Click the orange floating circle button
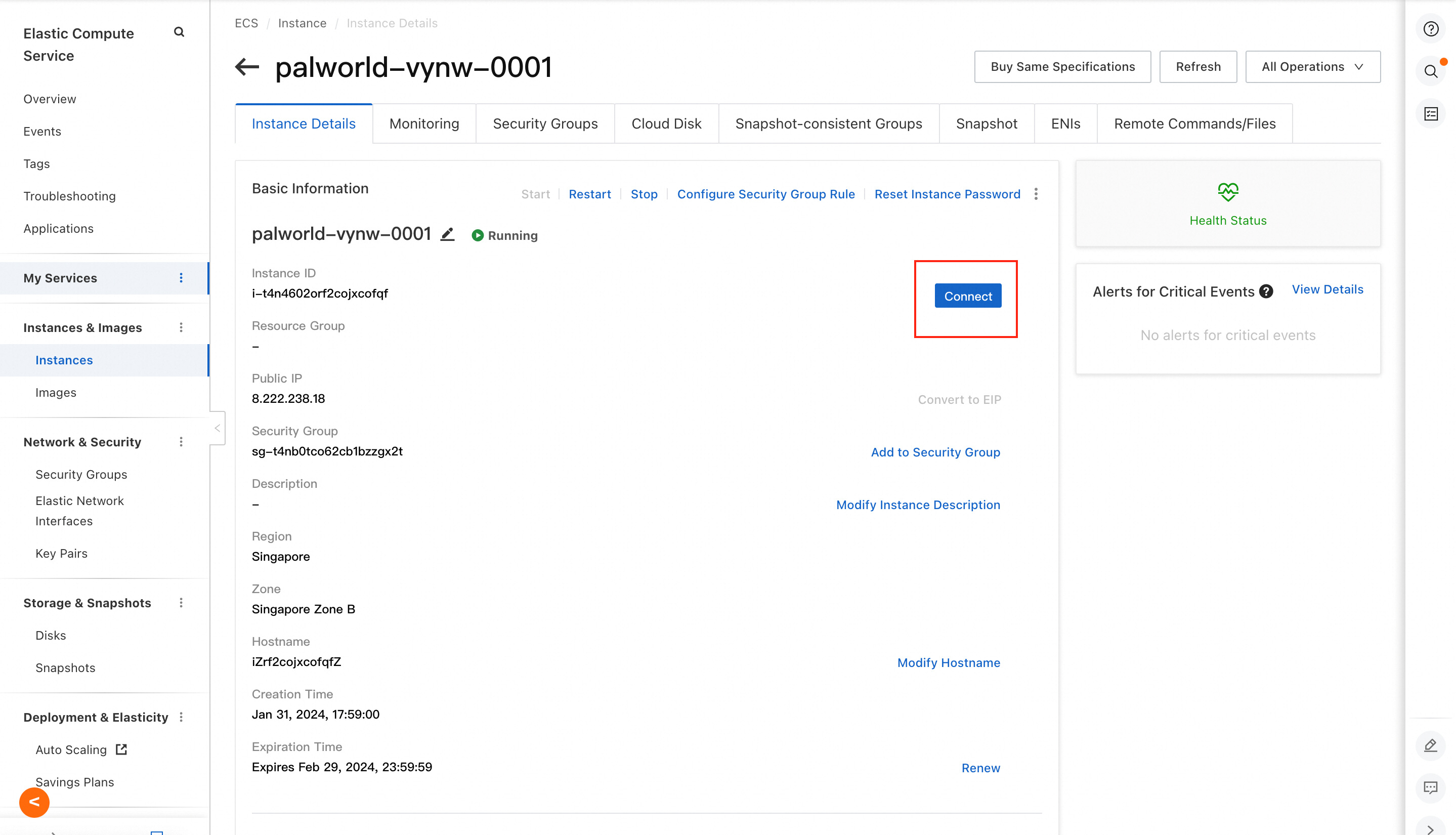The width and height of the screenshot is (1456, 835). tap(34, 802)
